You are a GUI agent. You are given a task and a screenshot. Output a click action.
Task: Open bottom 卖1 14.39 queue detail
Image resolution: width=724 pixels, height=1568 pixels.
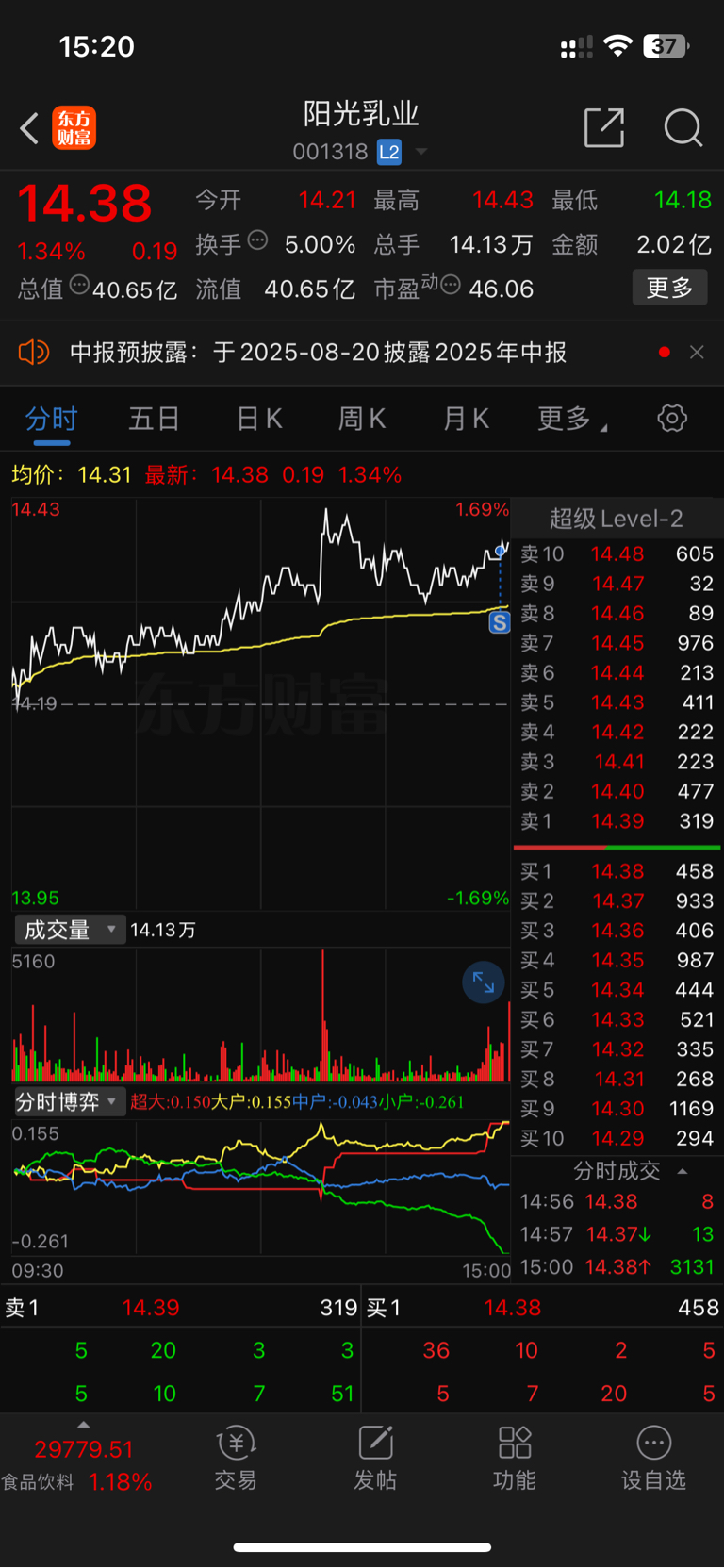click(x=181, y=1308)
